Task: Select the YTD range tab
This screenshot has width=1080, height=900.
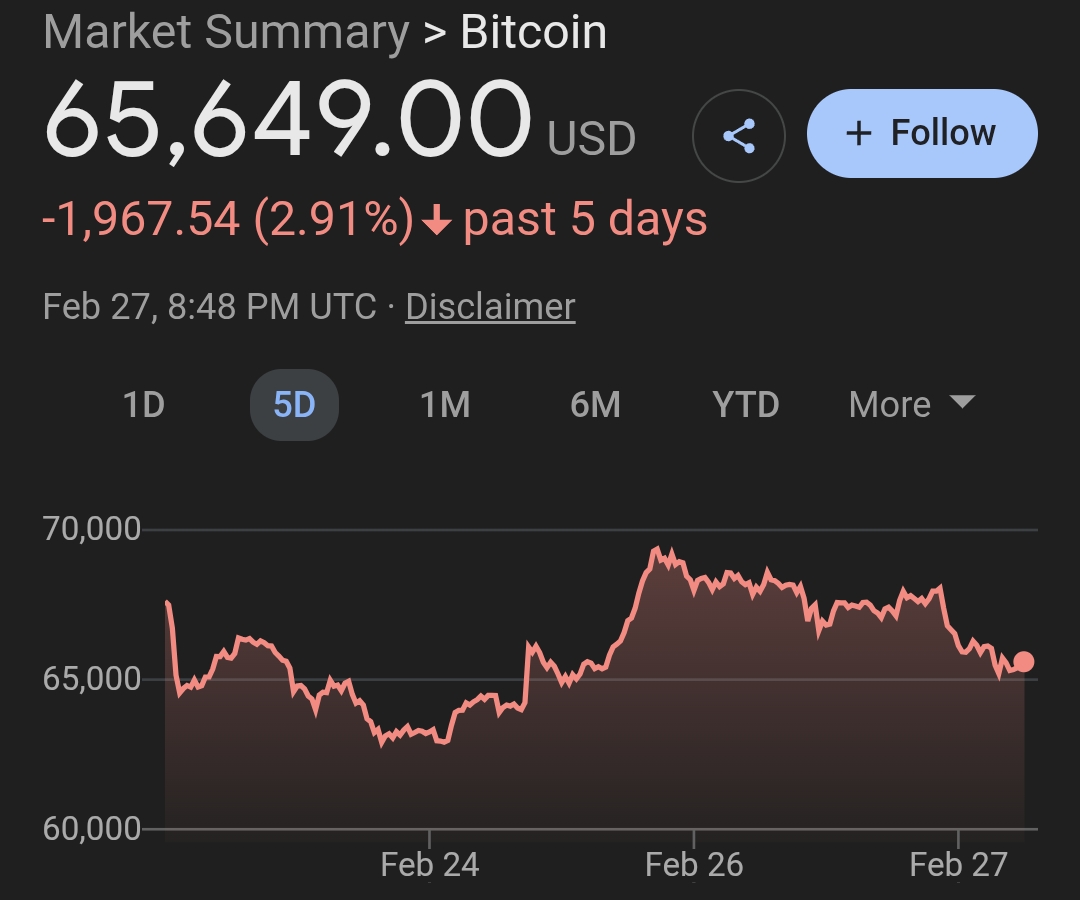Action: [746, 405]
